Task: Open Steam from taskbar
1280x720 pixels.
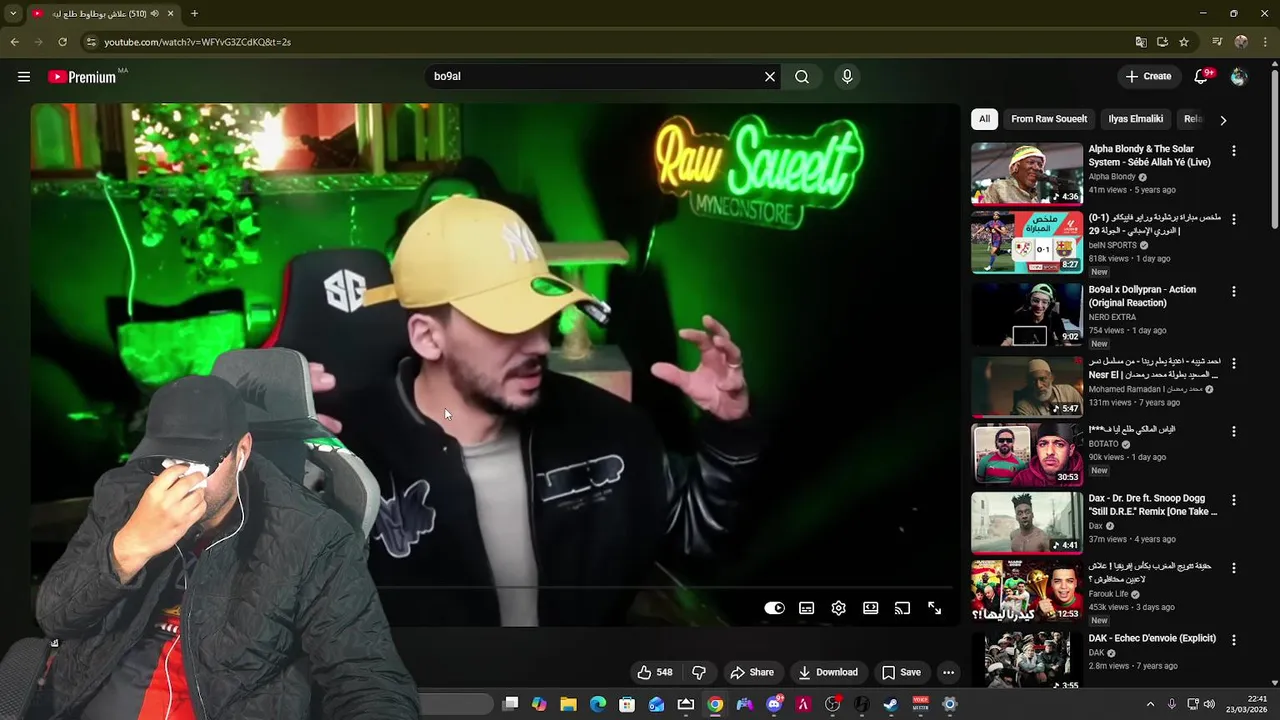Action: [x=891, y=704]
